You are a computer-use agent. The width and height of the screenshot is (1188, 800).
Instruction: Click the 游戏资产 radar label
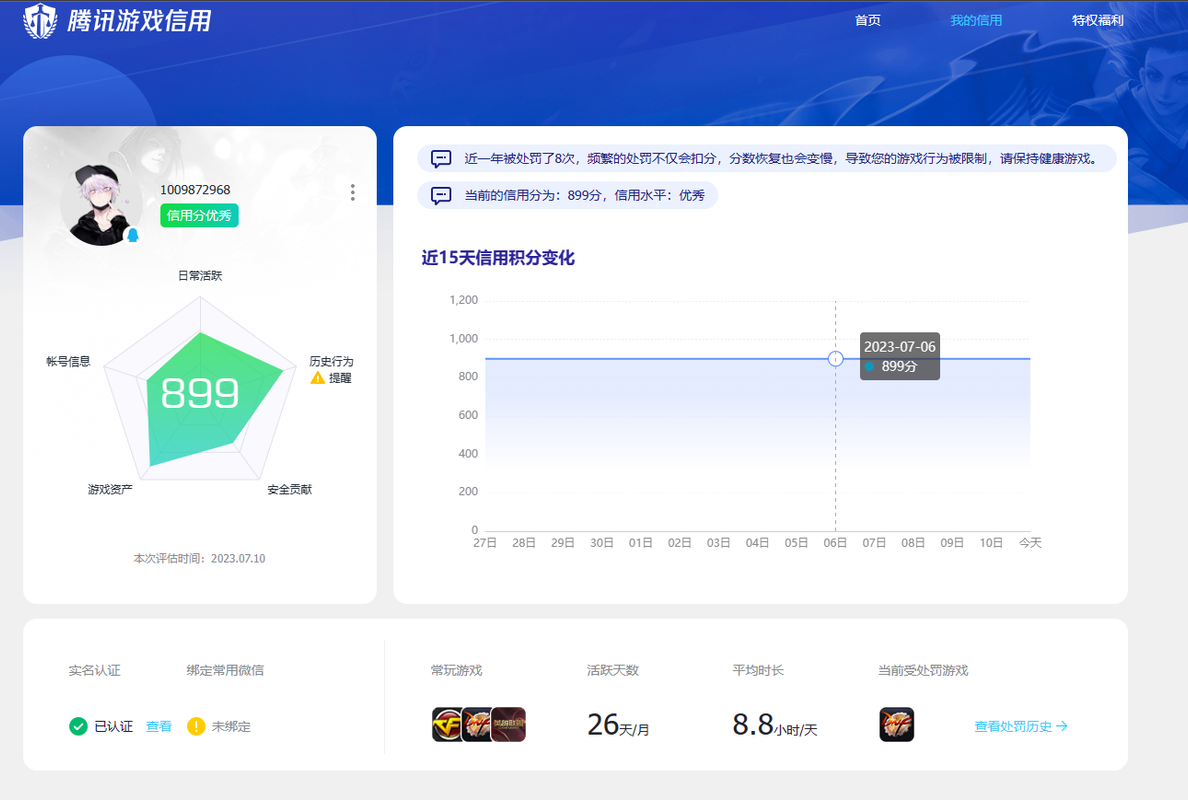coord(110,489)
